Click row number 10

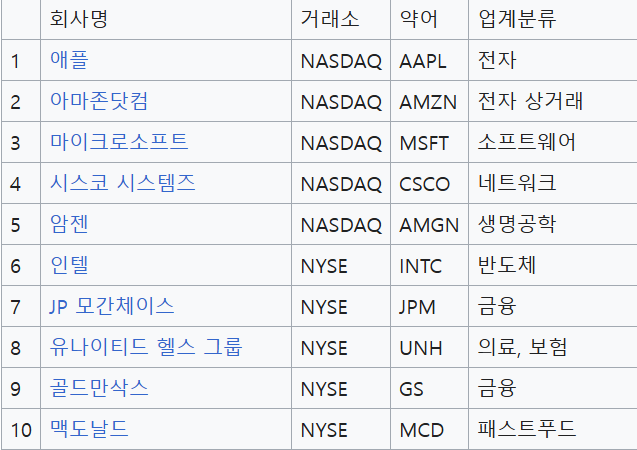(21, 431)
